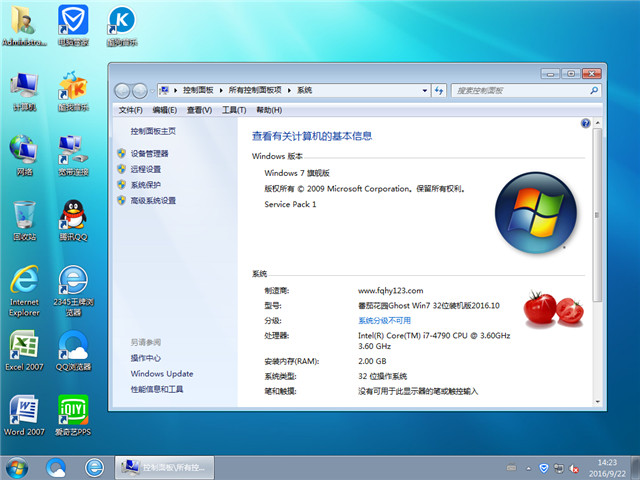Click the vertical scrollbar thumb
The image size is (640, 480).
tap(597, 215)
